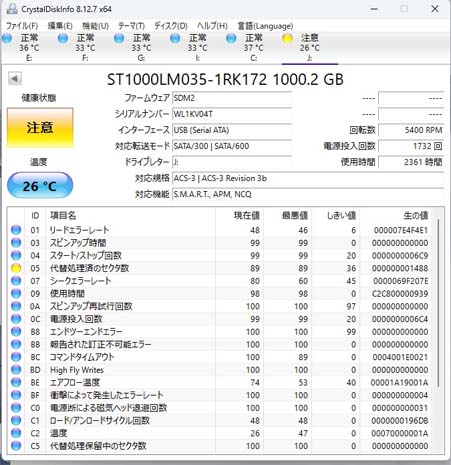Open the 言語(Language) menu
Image resolution: width=451 pixels, height=465 pixels.
[x=265, y=26]
